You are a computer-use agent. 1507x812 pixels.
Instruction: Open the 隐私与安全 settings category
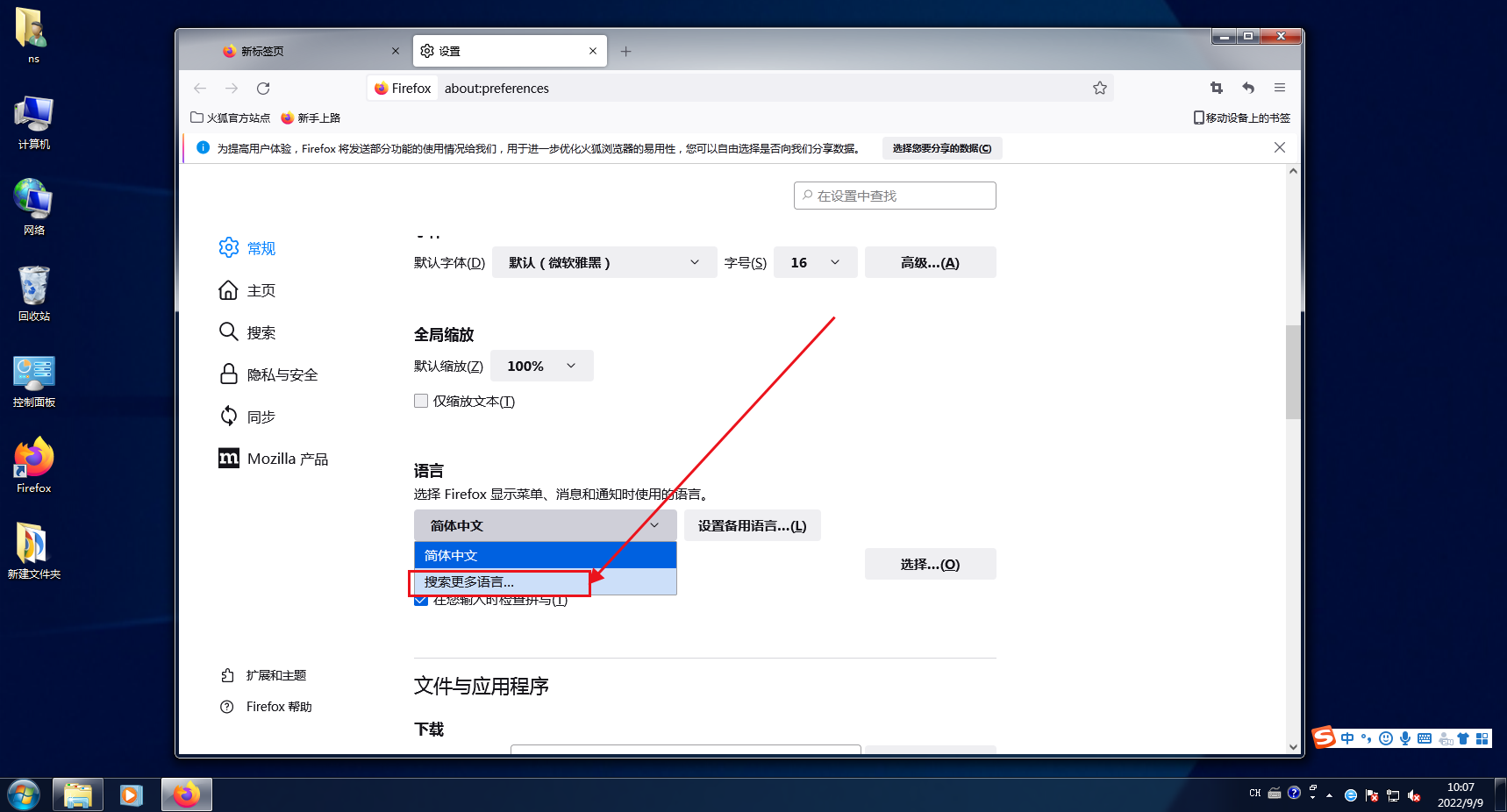pyautogui.click(x=268, y=374)
